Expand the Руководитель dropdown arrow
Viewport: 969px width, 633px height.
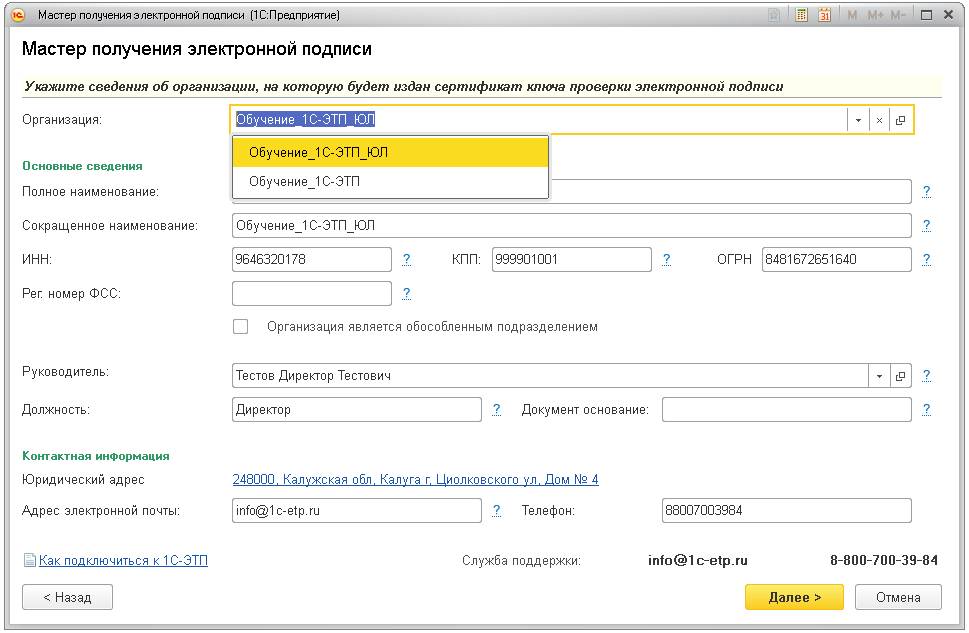coord(879,376)
